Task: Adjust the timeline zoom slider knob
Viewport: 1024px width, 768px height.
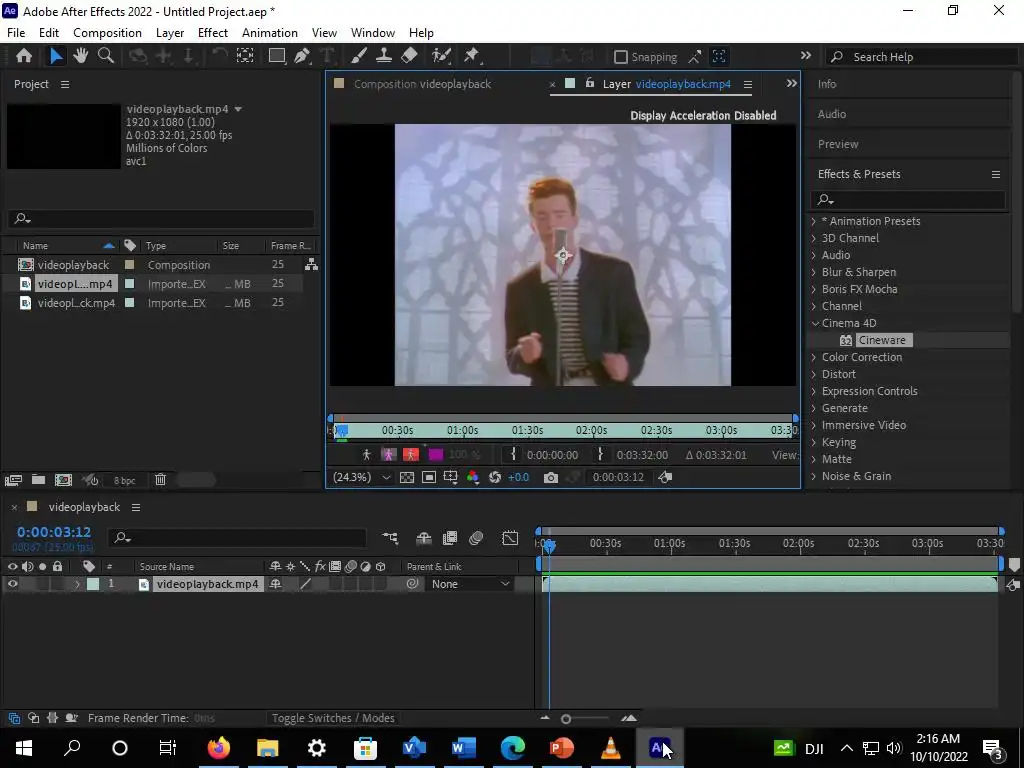Action: click(x=566, y=719)
